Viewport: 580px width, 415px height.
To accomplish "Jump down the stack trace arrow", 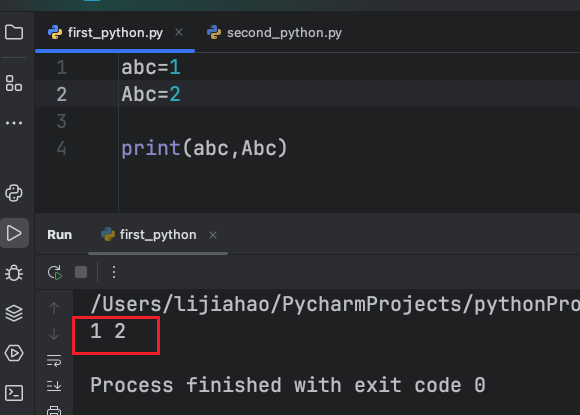I will [54, 334].
